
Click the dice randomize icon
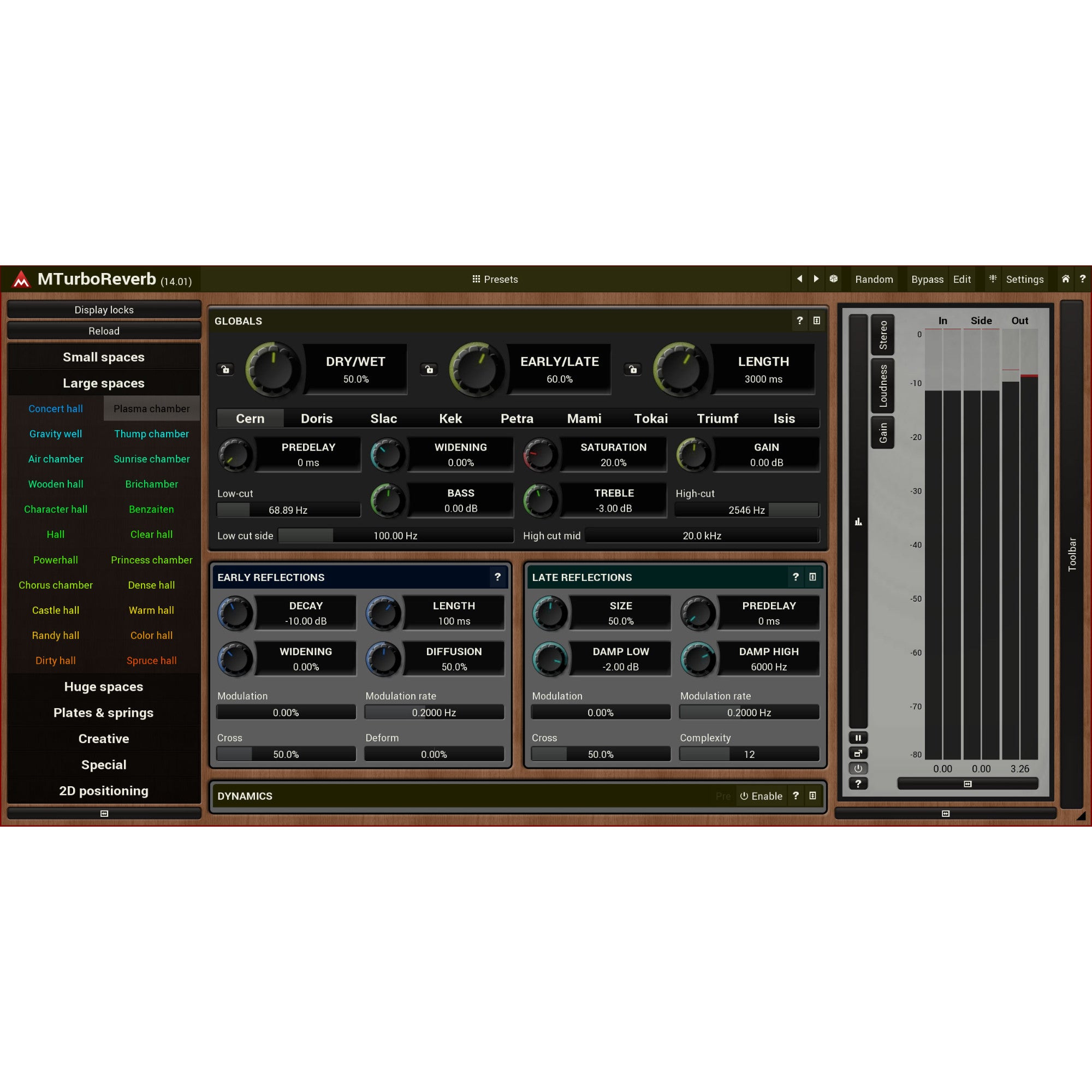[833, 278]
